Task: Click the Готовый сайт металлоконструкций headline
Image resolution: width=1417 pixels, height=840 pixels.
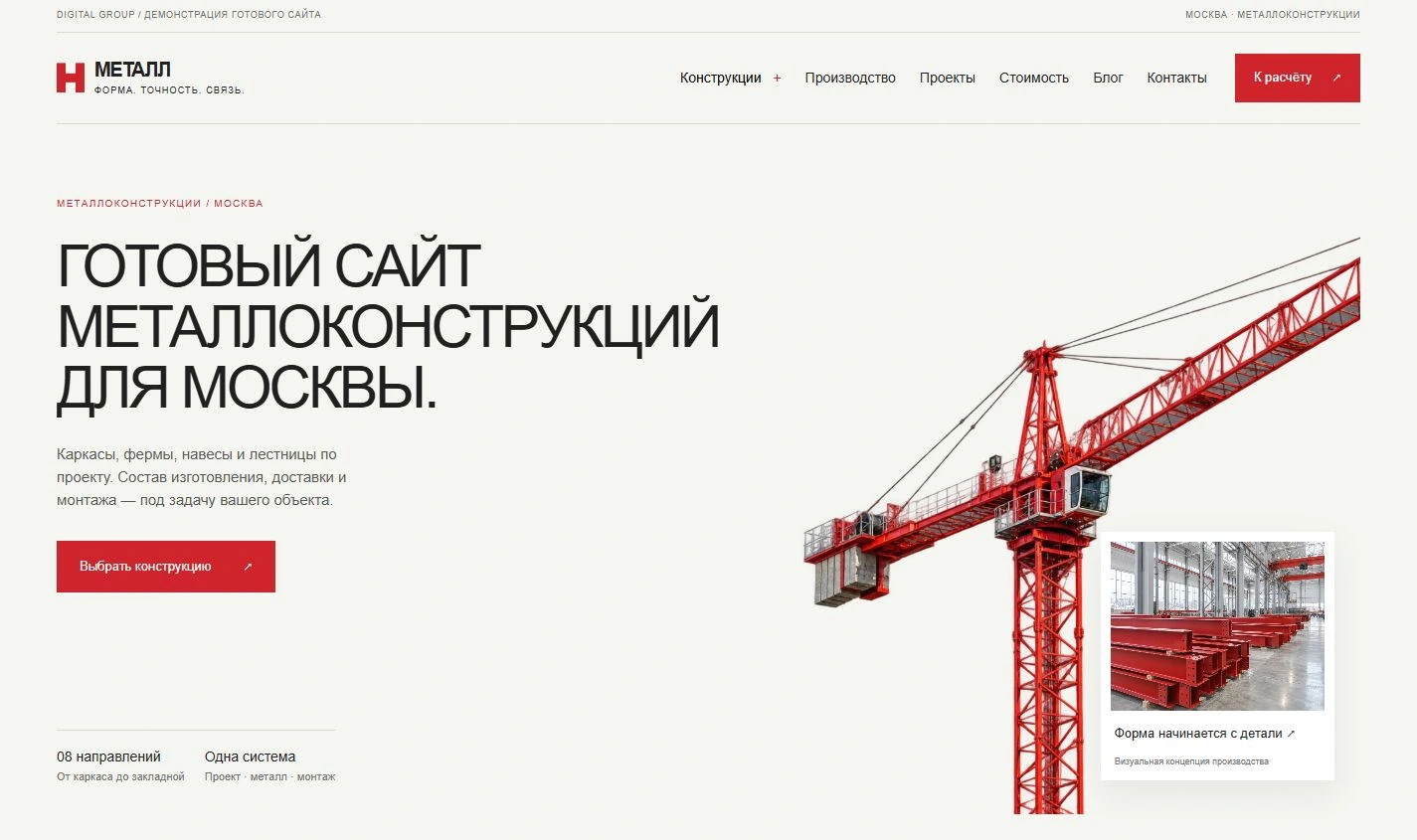Action: tap(388, 326)
